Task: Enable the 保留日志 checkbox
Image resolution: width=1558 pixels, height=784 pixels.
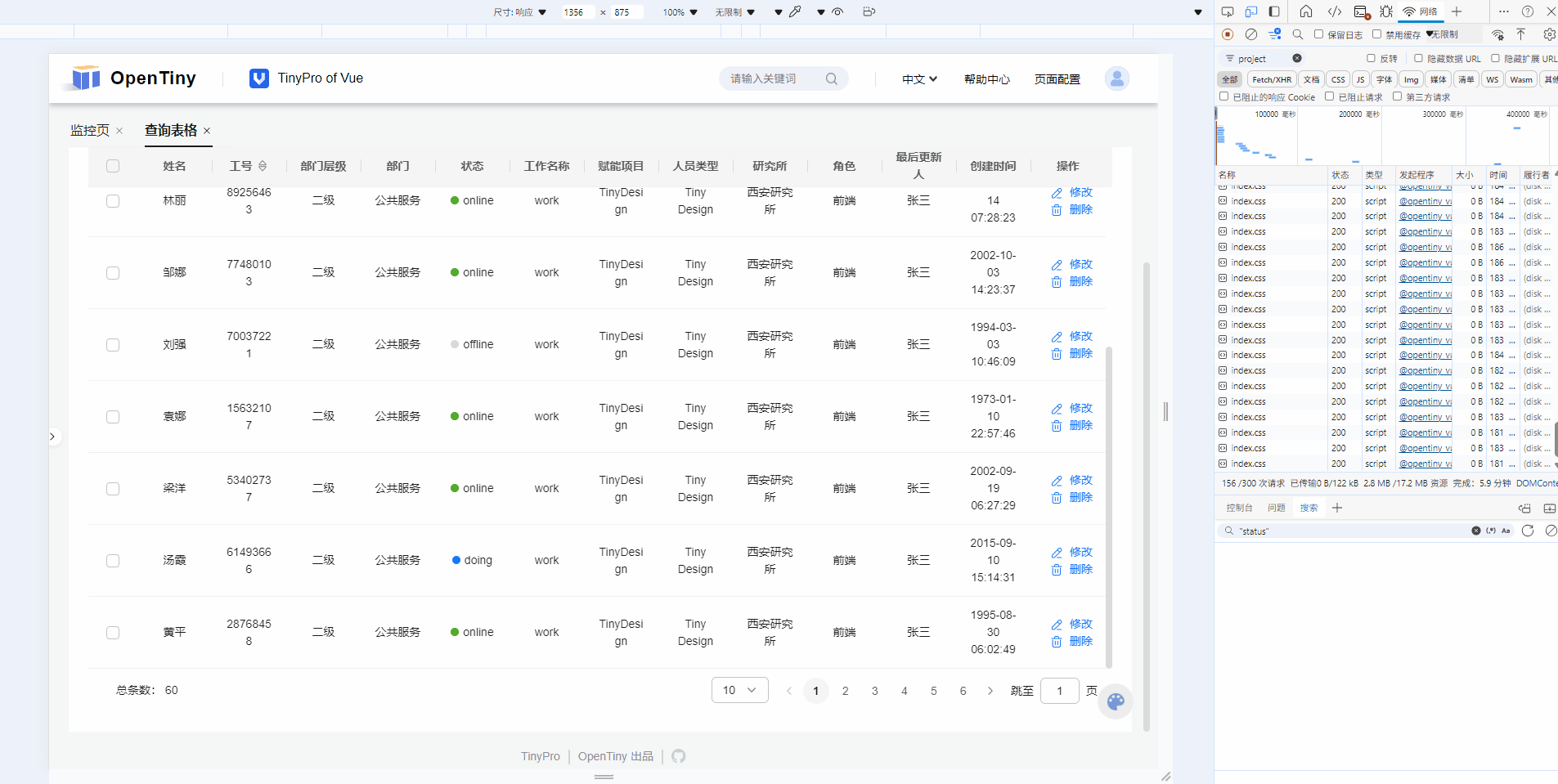Action: pyautogui.click(x=1318, y=34)
